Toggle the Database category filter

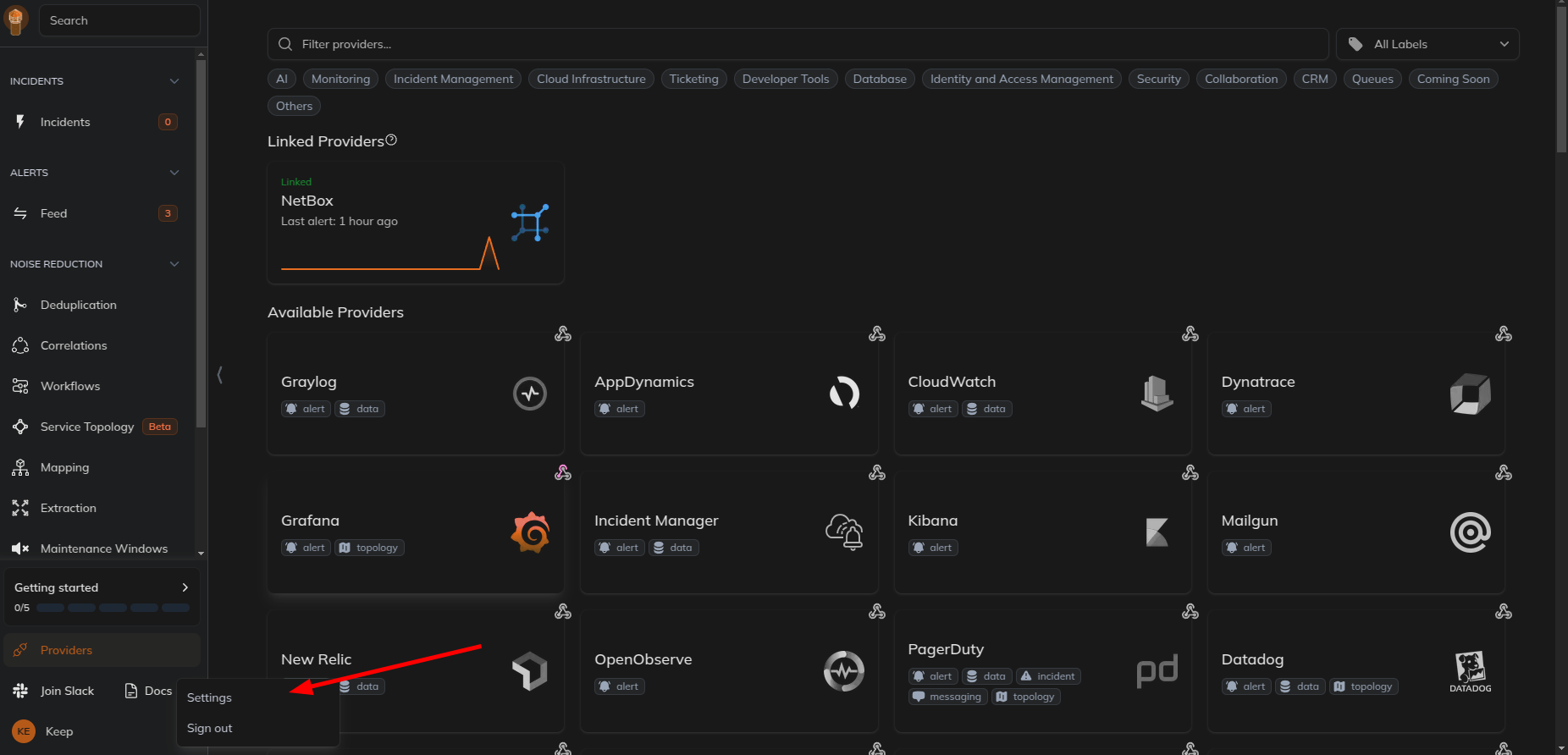pos(880,79)
